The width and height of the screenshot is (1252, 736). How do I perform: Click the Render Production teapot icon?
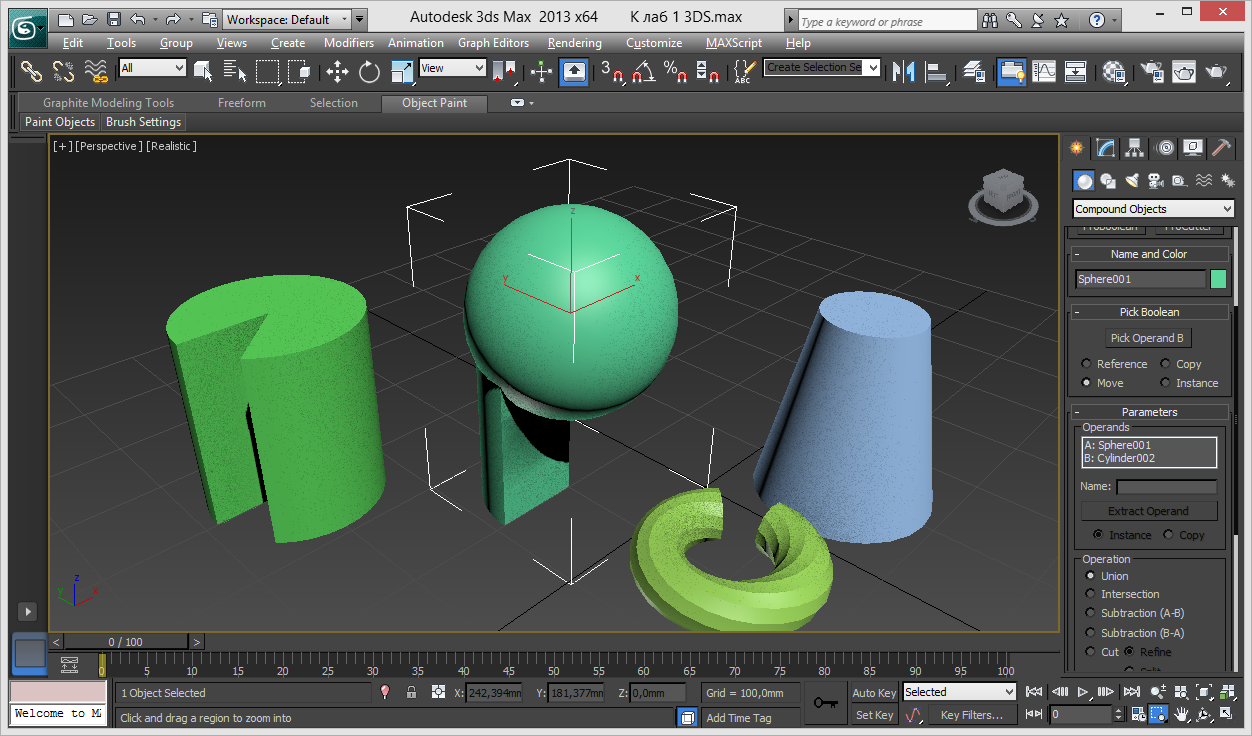tap(1217, 71)
